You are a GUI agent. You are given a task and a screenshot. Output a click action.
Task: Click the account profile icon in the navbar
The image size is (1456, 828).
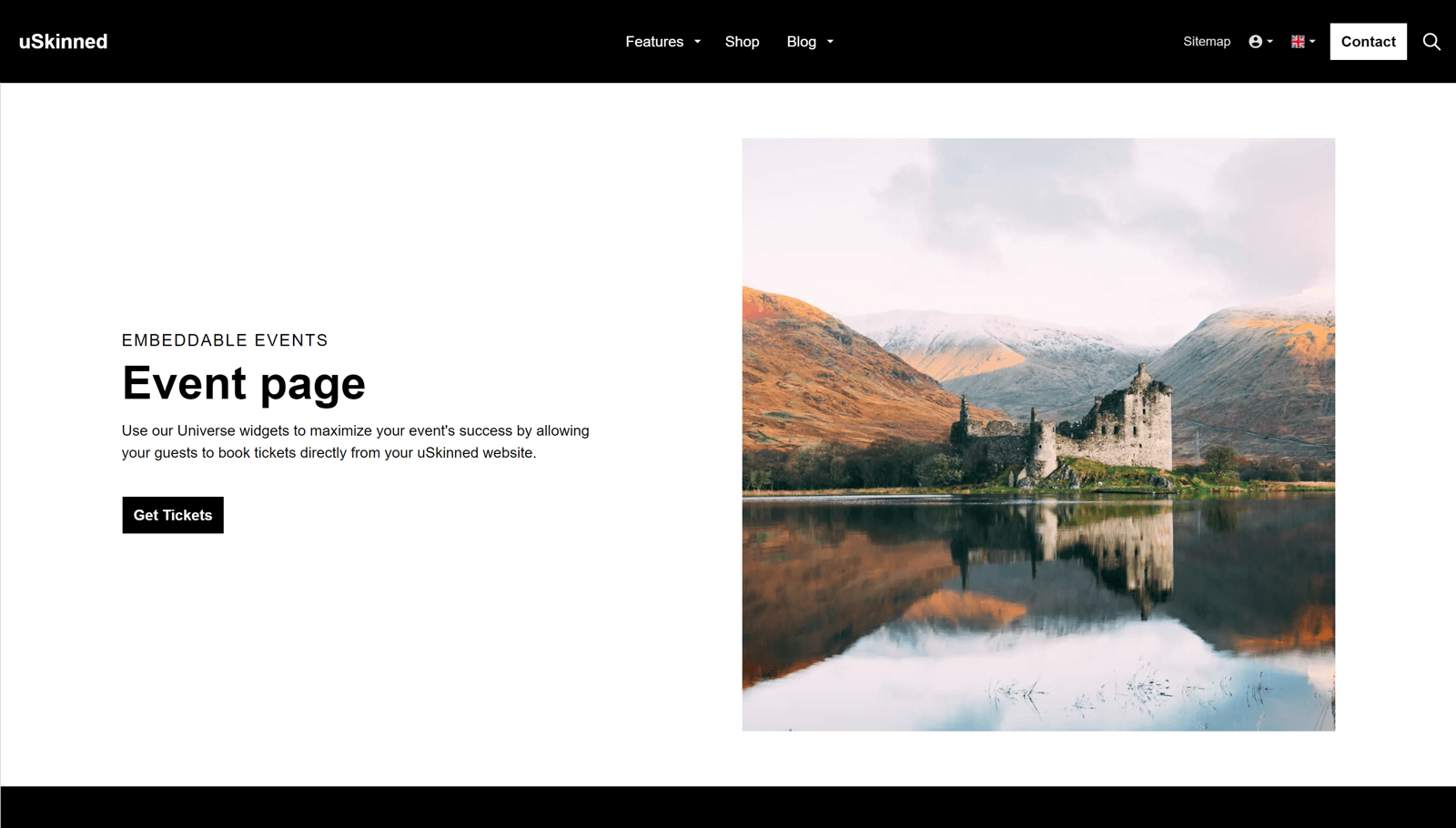[1256, 41]
